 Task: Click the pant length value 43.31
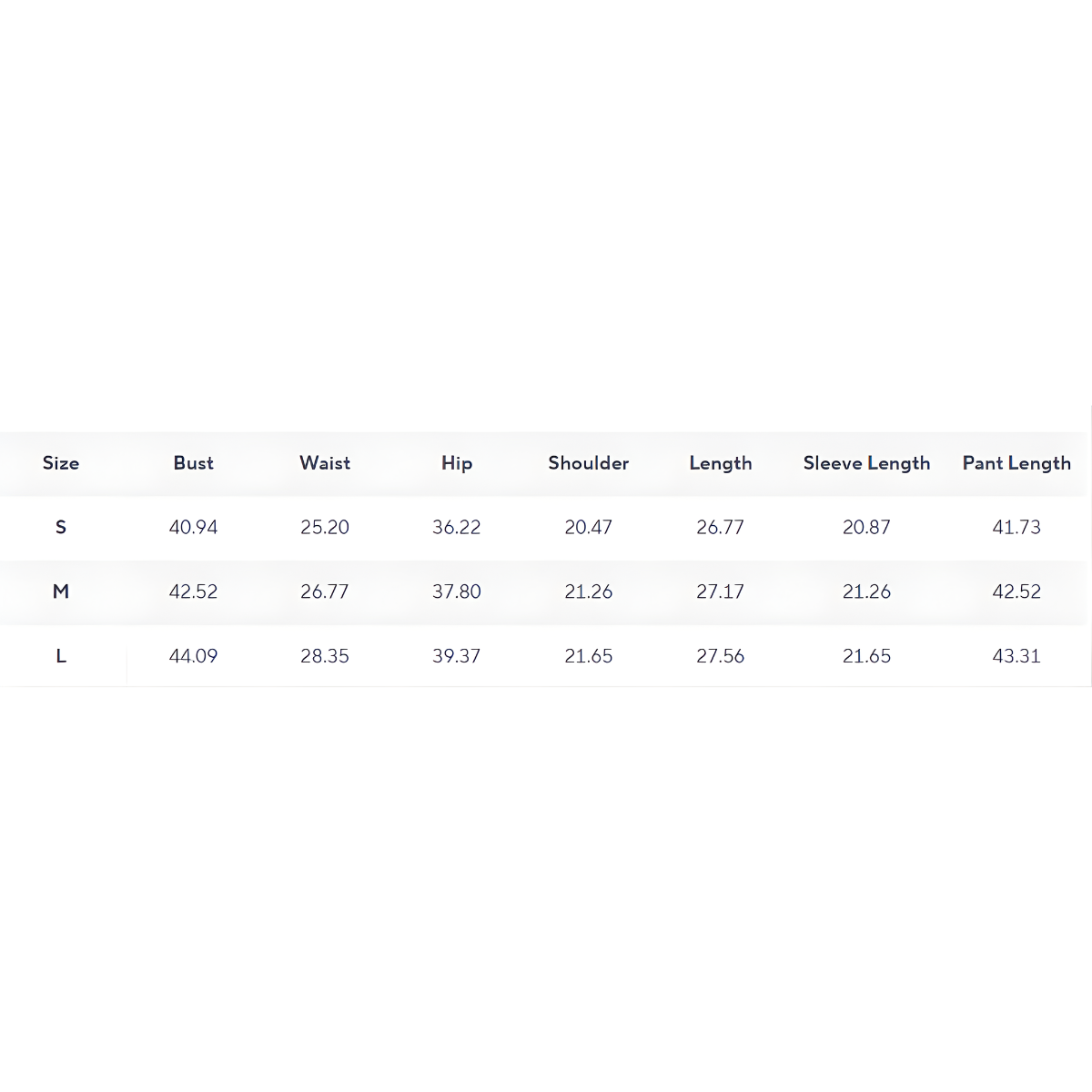click(1016, 656)
